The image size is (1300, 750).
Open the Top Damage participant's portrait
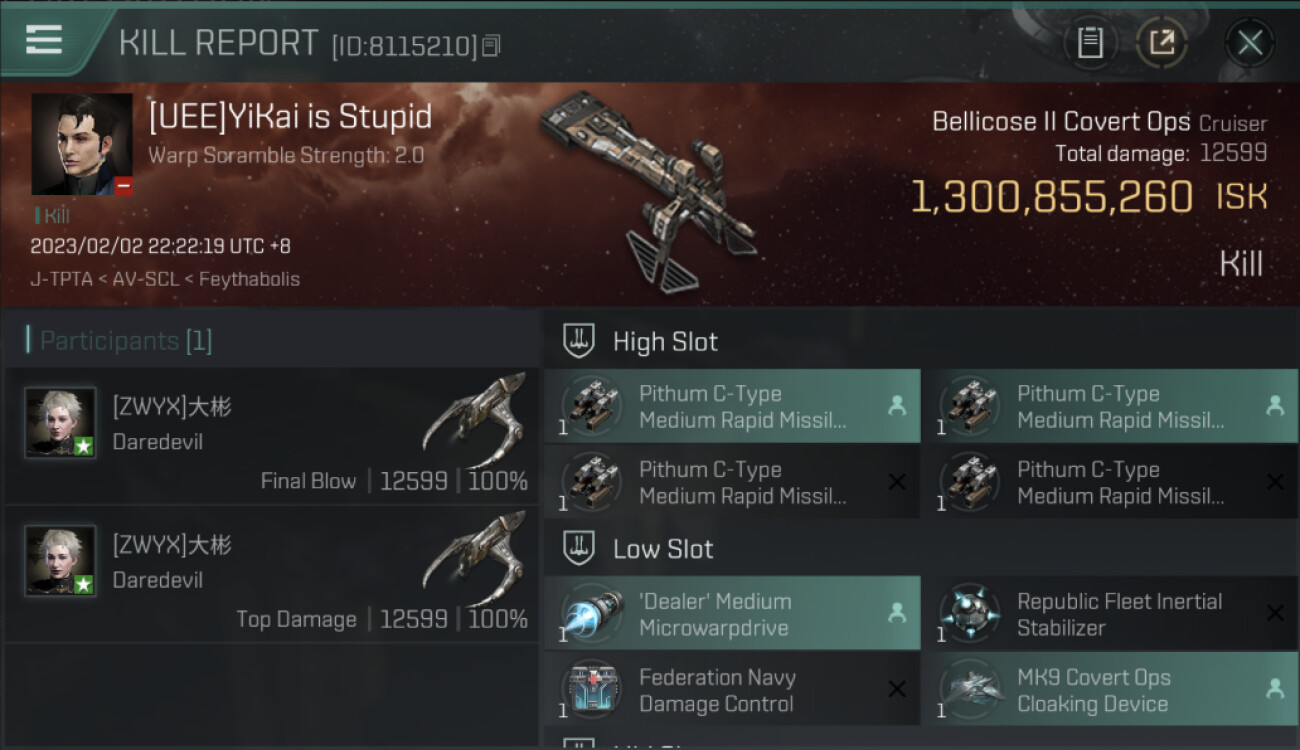61,560
